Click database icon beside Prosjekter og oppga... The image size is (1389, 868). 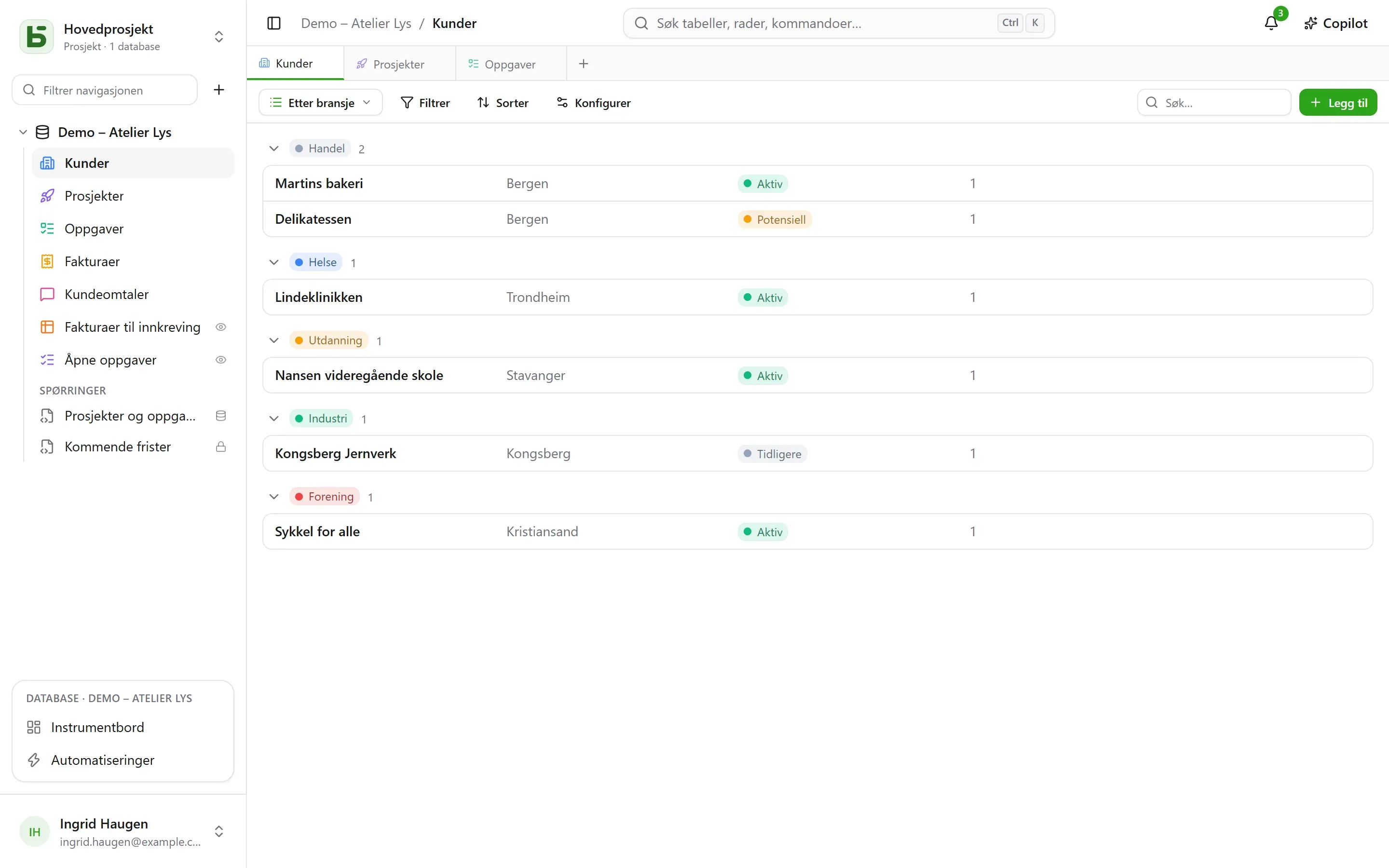coord(220,416)
